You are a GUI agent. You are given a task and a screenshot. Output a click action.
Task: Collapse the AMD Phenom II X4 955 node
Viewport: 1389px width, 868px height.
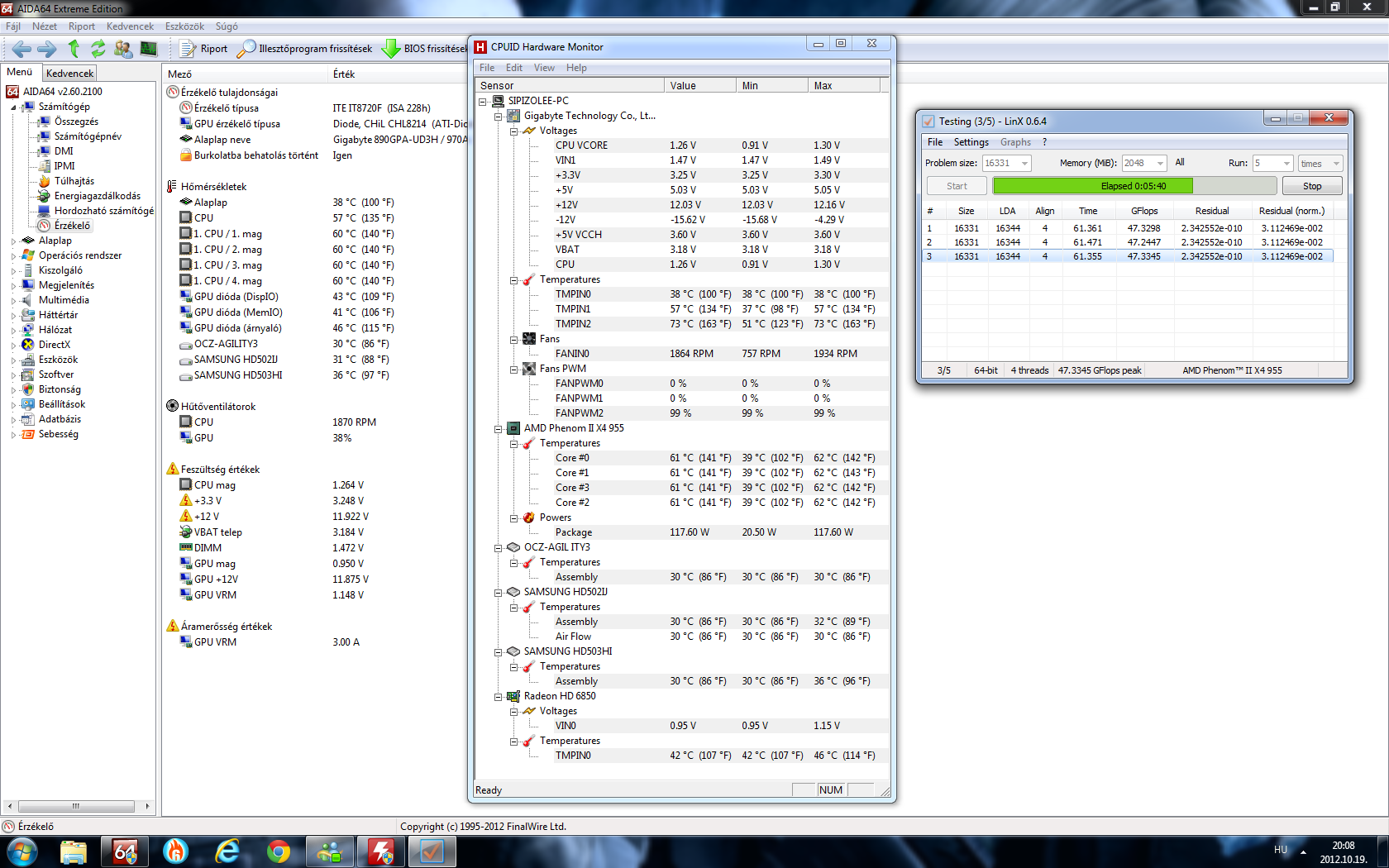tap(499, 429)
